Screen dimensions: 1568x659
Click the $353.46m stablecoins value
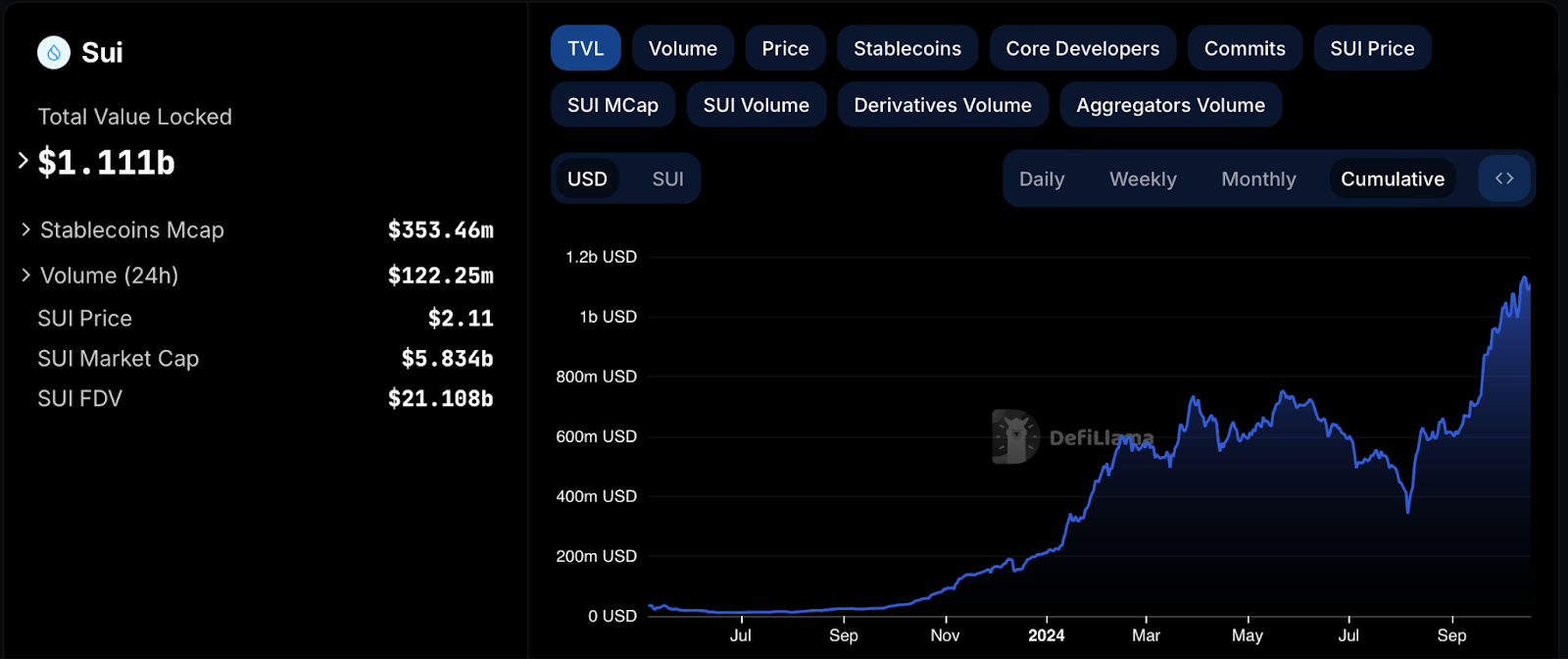441,229
